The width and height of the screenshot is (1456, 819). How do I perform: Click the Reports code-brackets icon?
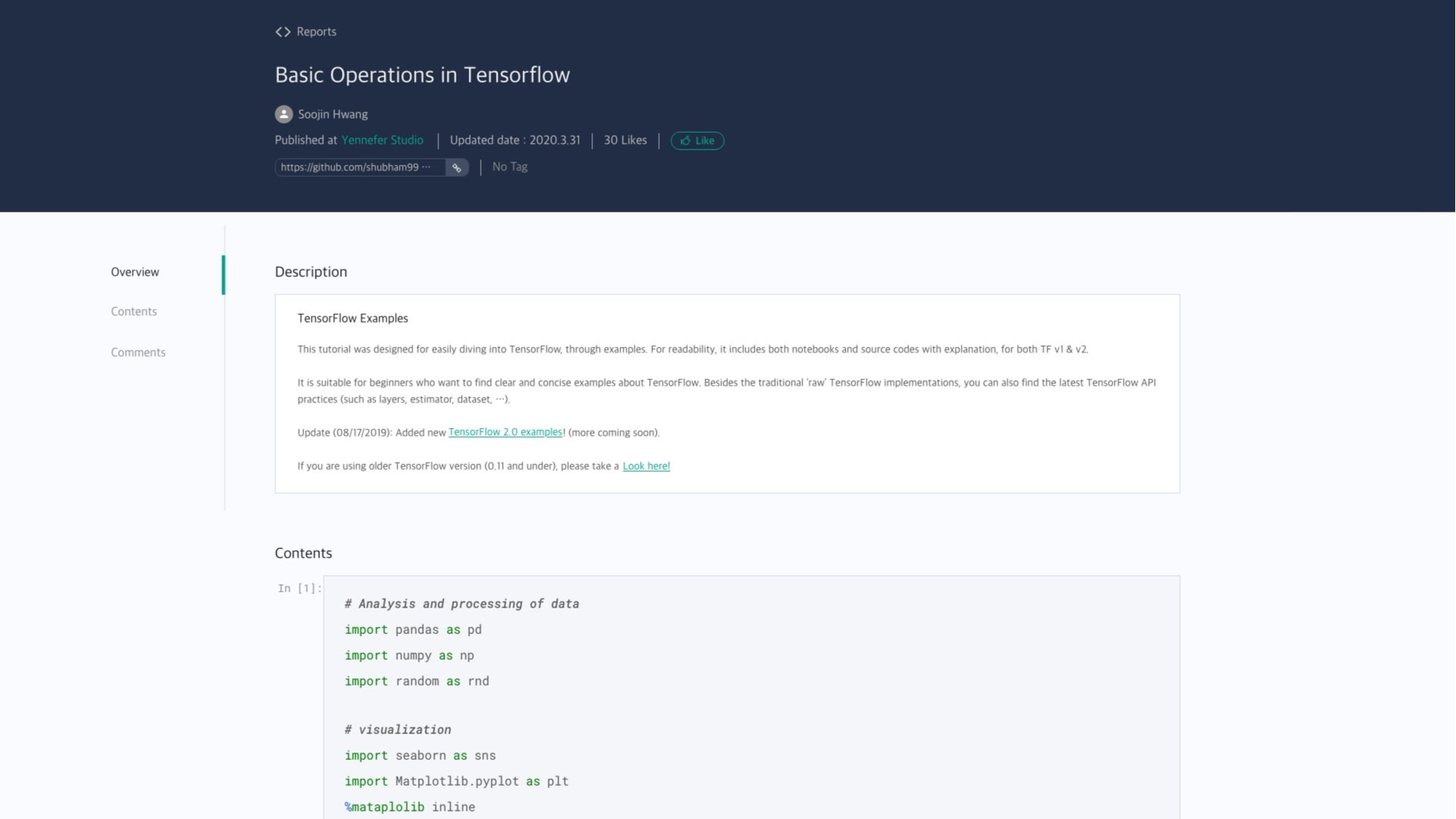pyautogui.click(x=283, y=32)
